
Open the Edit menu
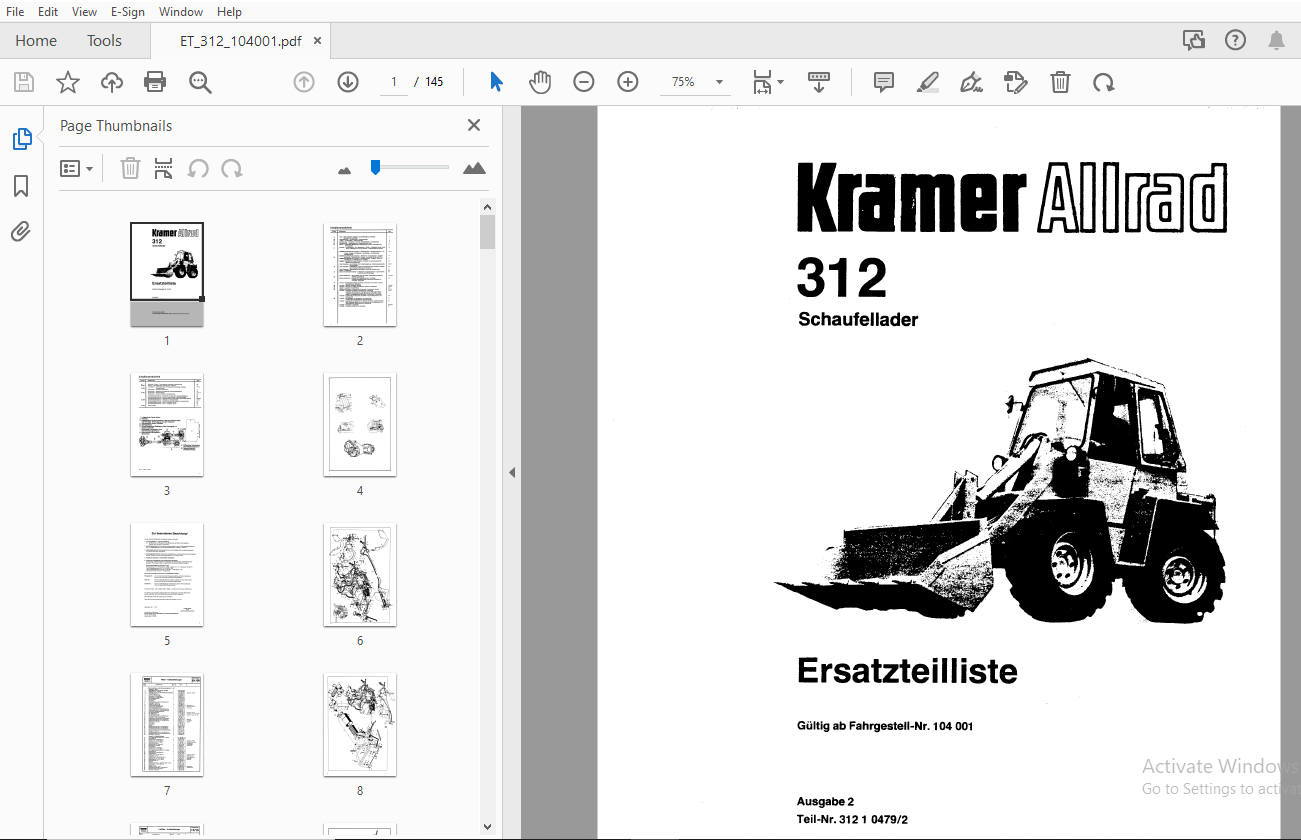48,12
